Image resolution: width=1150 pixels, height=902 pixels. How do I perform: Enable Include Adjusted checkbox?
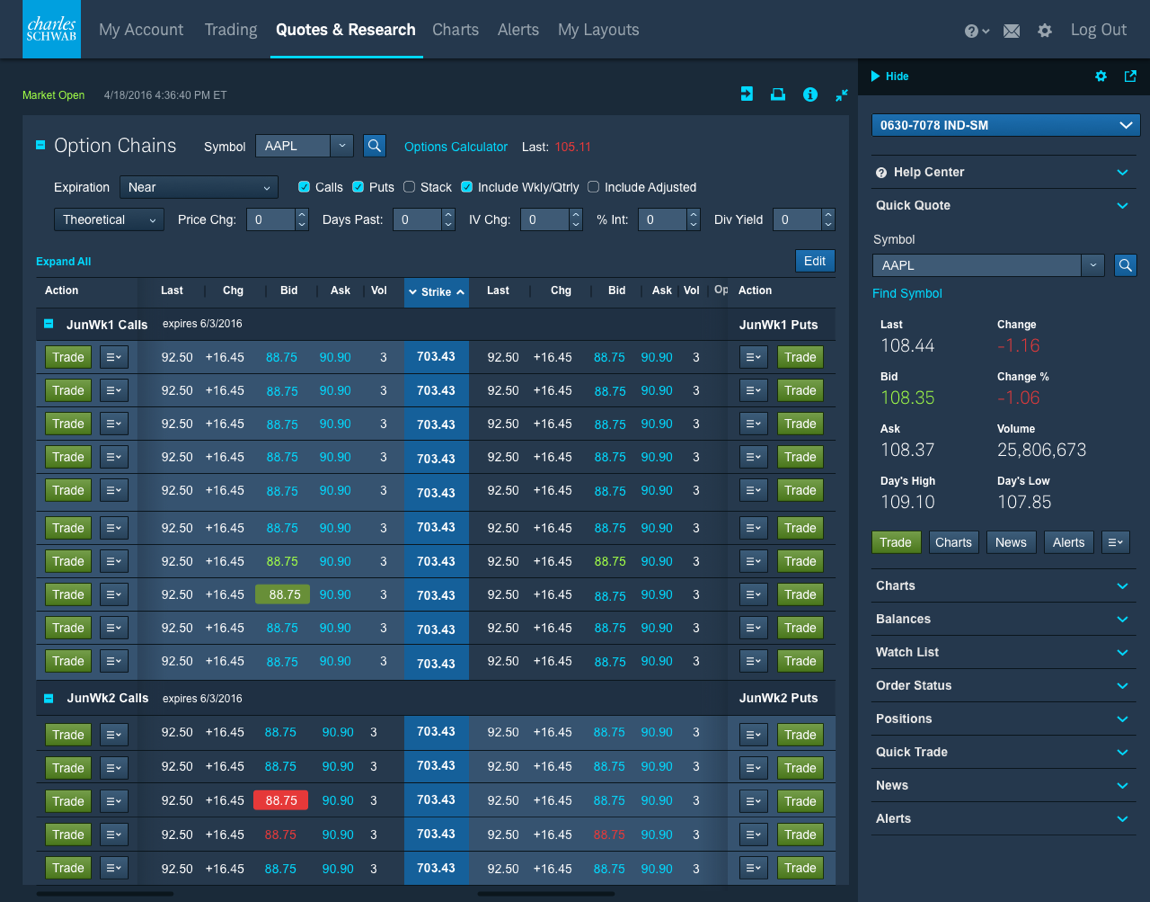[x=593, y=187]
